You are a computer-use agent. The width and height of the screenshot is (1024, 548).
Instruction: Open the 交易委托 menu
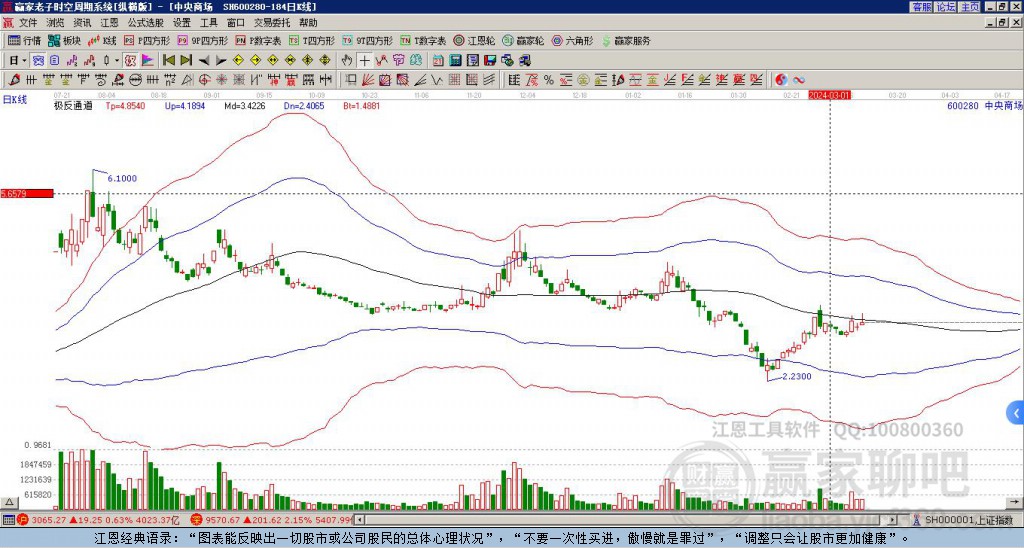tap(271, 23)
